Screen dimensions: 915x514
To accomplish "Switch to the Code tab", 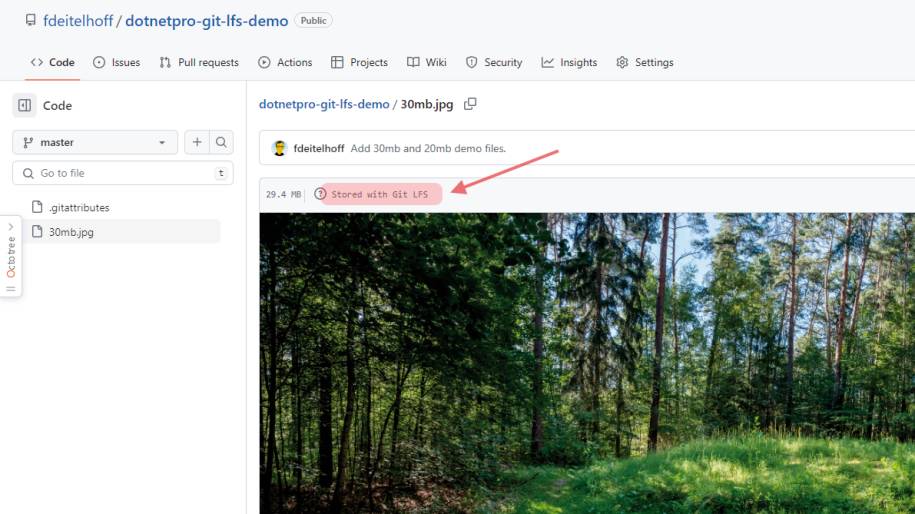I will [53, 62].
